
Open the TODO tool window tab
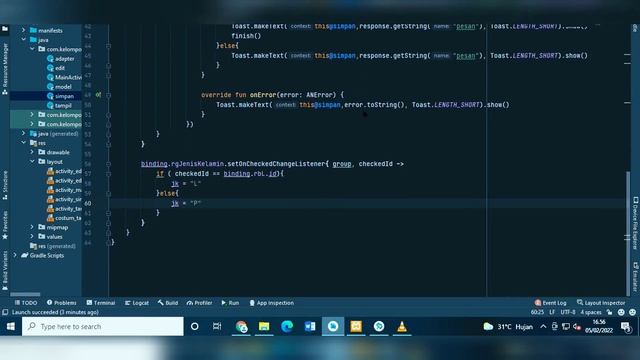click(26, 303)
